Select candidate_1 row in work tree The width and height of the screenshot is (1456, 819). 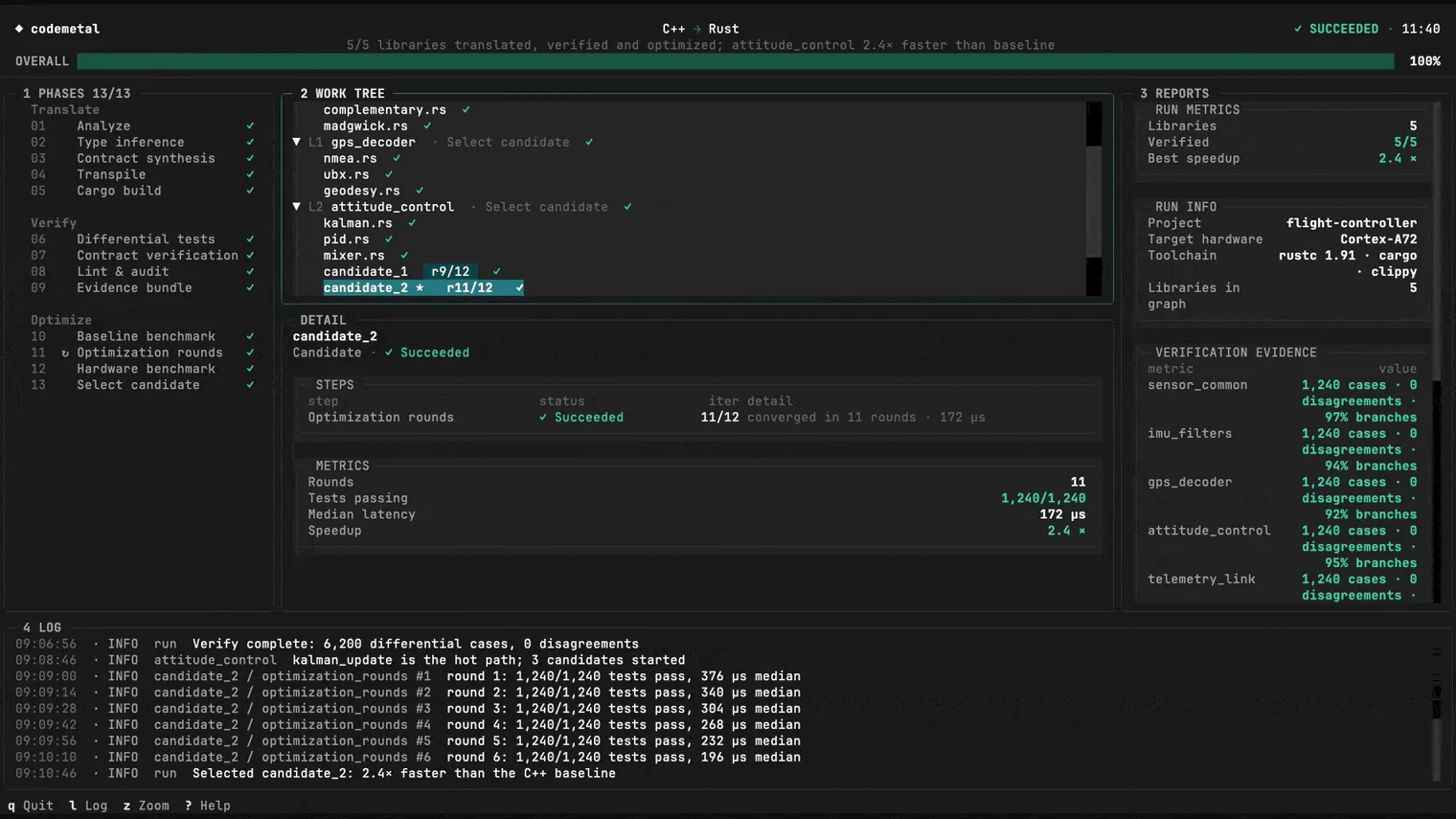tap(412, 272)
